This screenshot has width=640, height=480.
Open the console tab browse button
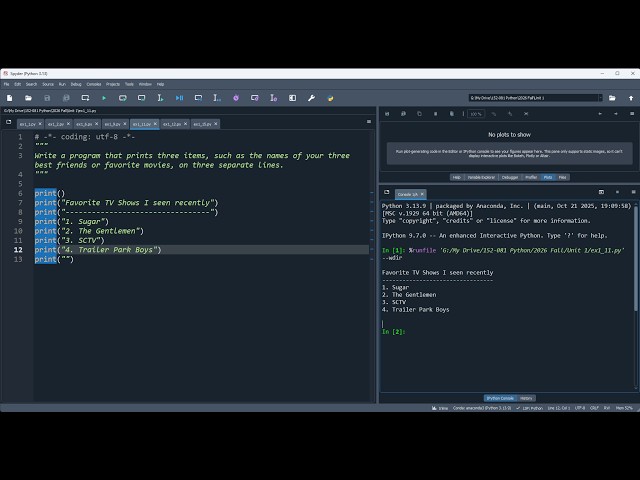click(x=387, y=192)
